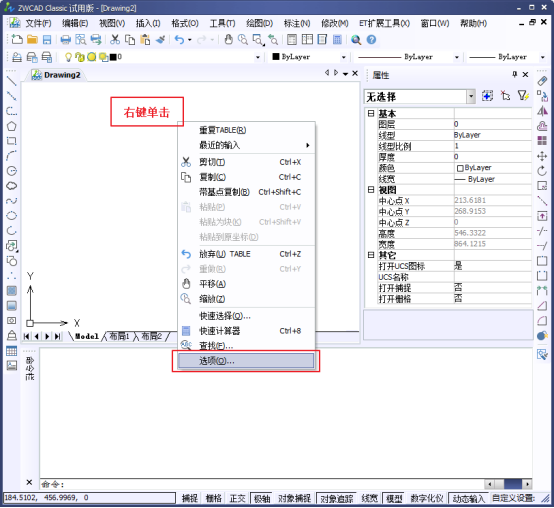
Task: Select the Line drawing tool
Action: click(x=12, y=81)
